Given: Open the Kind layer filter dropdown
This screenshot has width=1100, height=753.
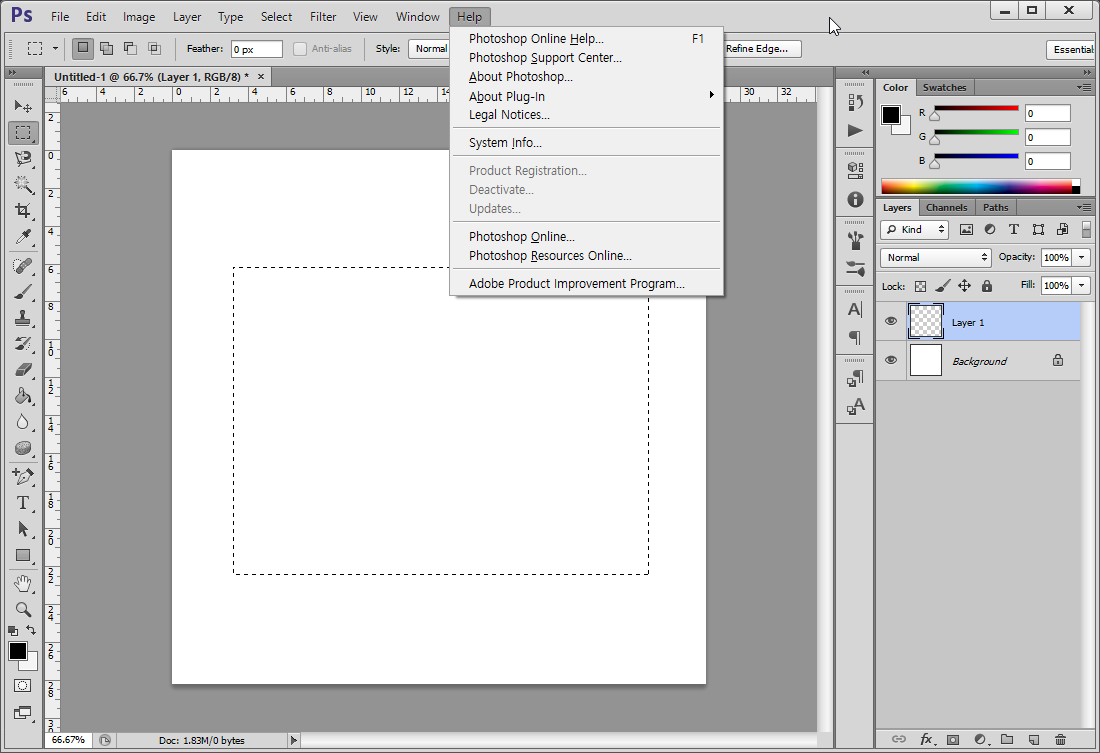Looking at the screenshot, I should pos(914,229).
